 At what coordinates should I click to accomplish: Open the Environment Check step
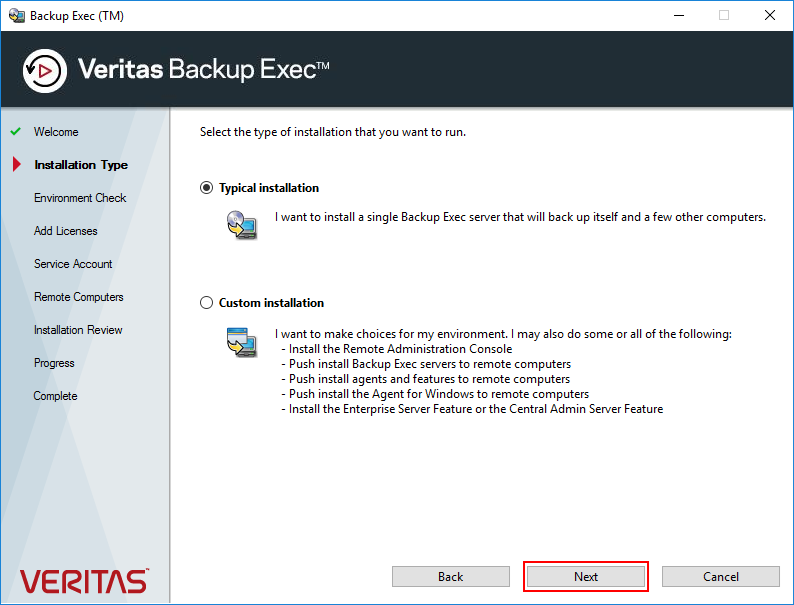click(80, 198)
